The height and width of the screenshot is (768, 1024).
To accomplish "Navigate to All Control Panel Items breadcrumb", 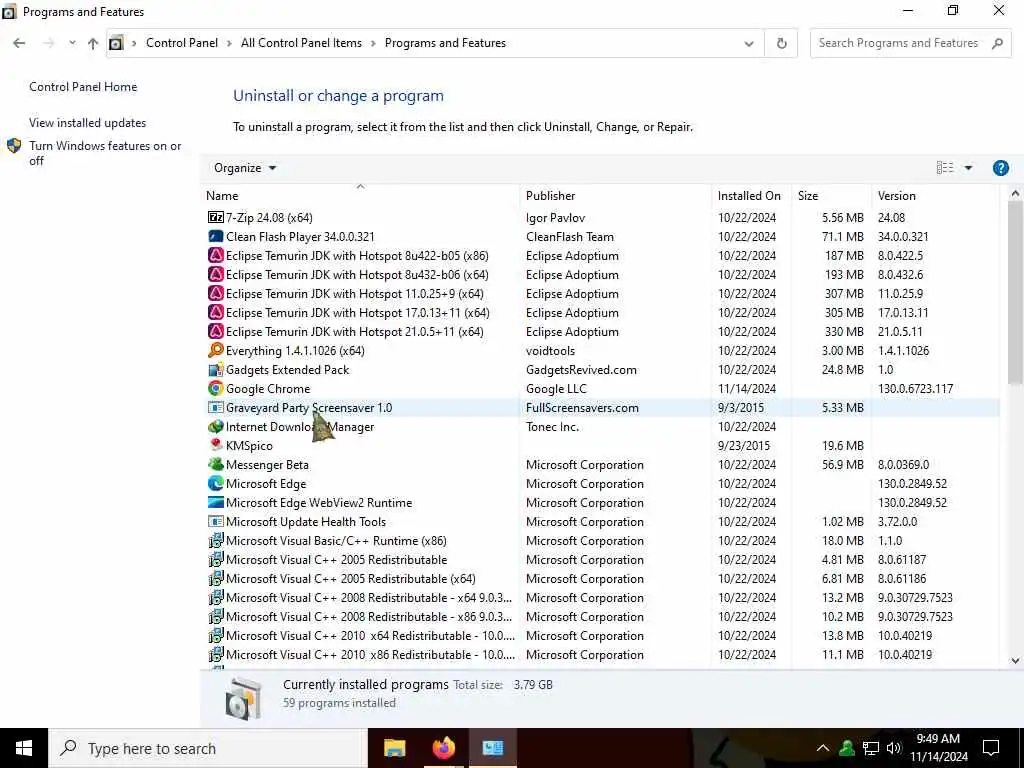I will 301,43.
